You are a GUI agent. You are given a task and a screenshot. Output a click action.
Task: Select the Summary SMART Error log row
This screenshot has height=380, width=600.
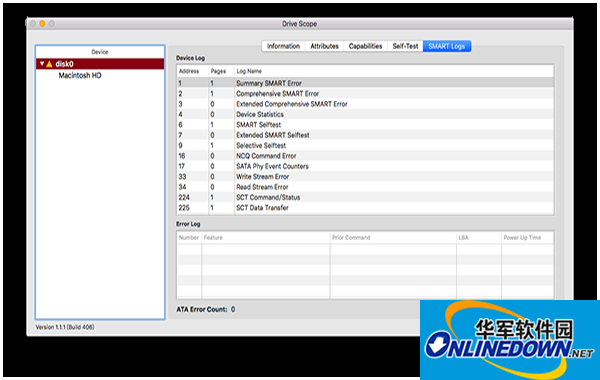tap(365, 83)
